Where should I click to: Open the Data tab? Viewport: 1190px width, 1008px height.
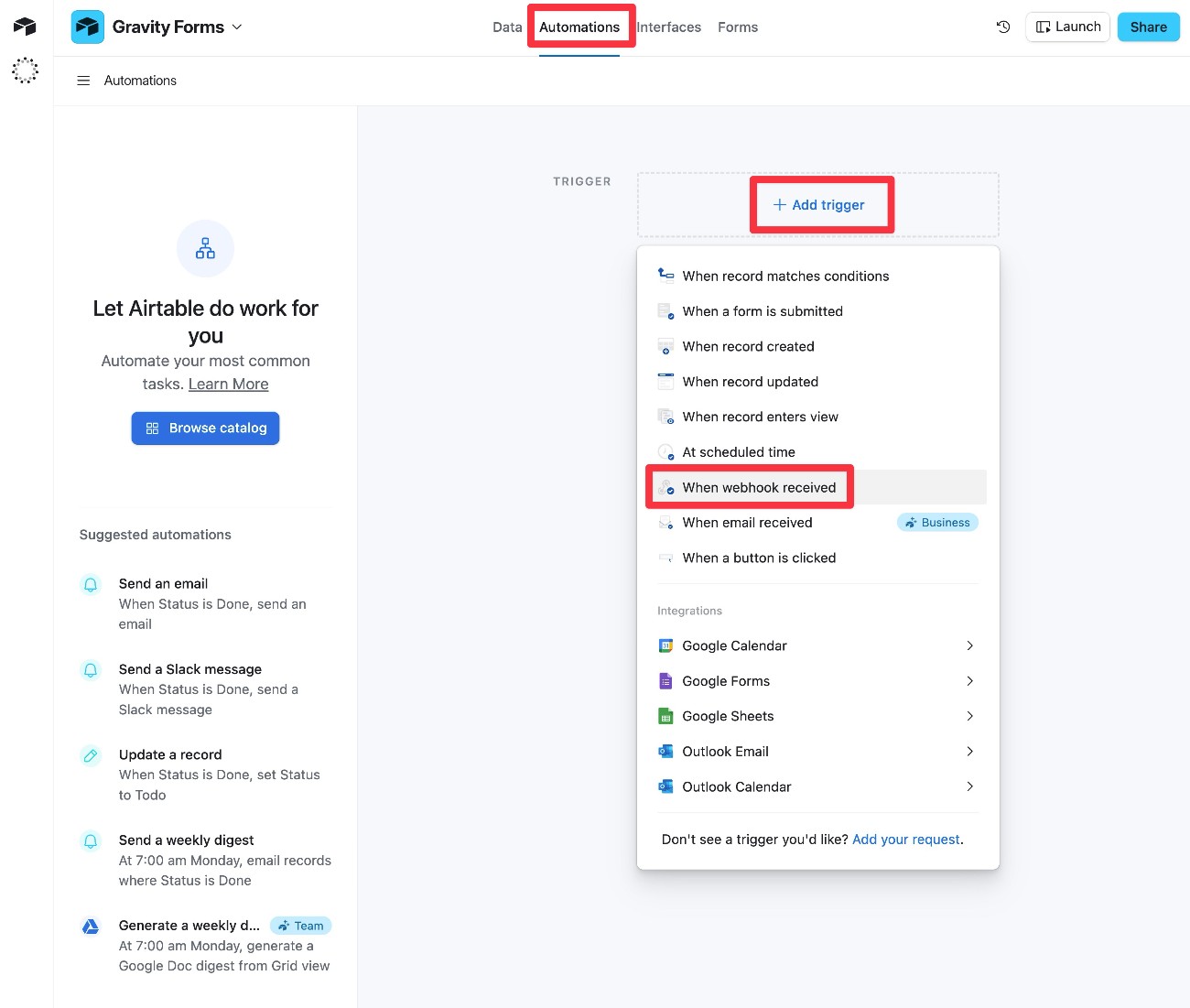pyautogui.click(x=506, y=27)
